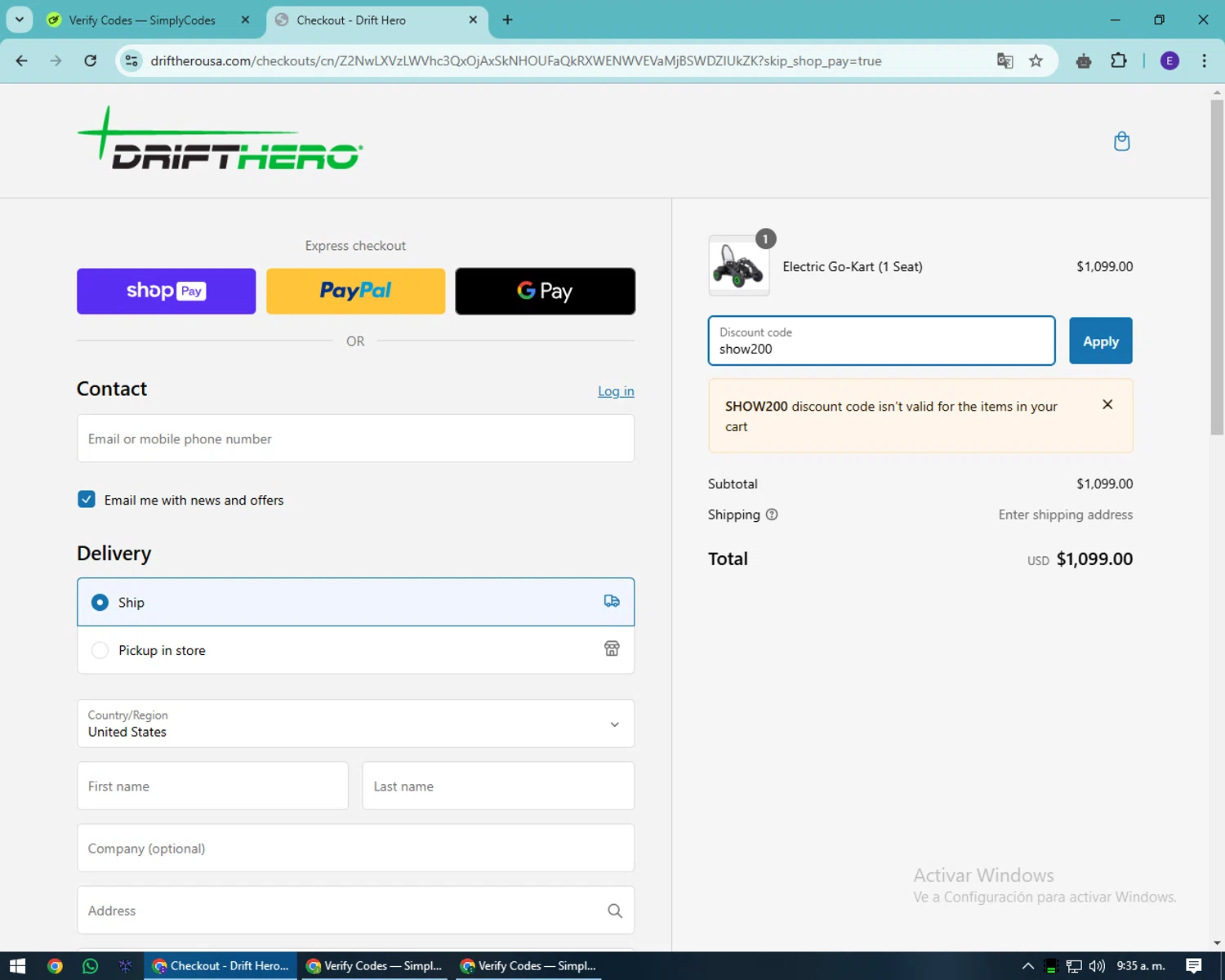Image resolution: width=1225 pixels, height=980 pixels.
Task: Go forward in browser history
Action: click(56, 60)
